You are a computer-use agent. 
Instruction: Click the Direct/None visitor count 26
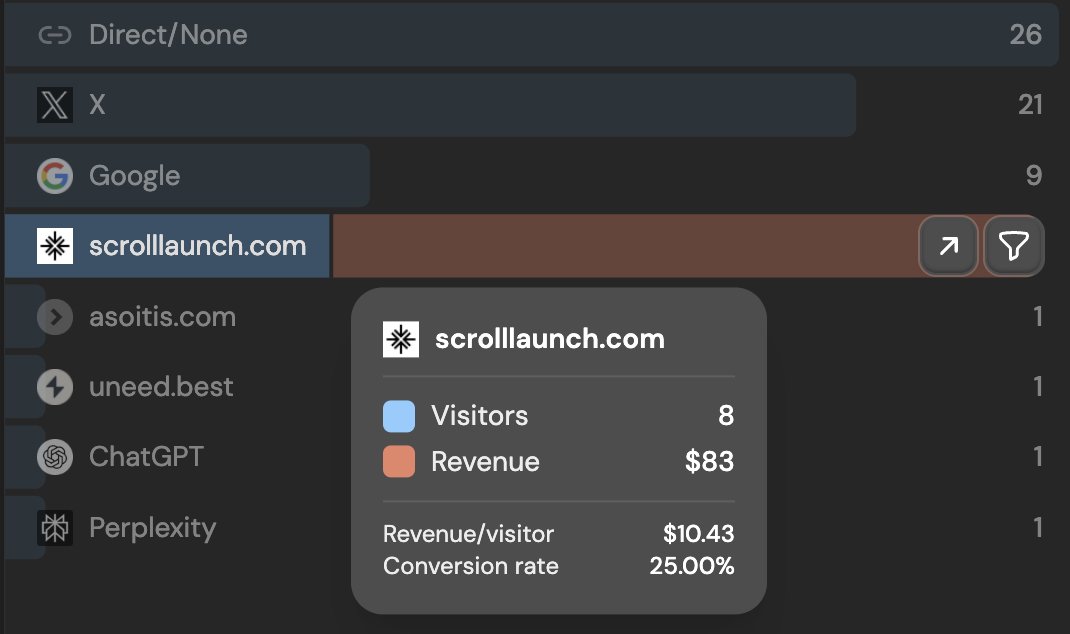1026,35
